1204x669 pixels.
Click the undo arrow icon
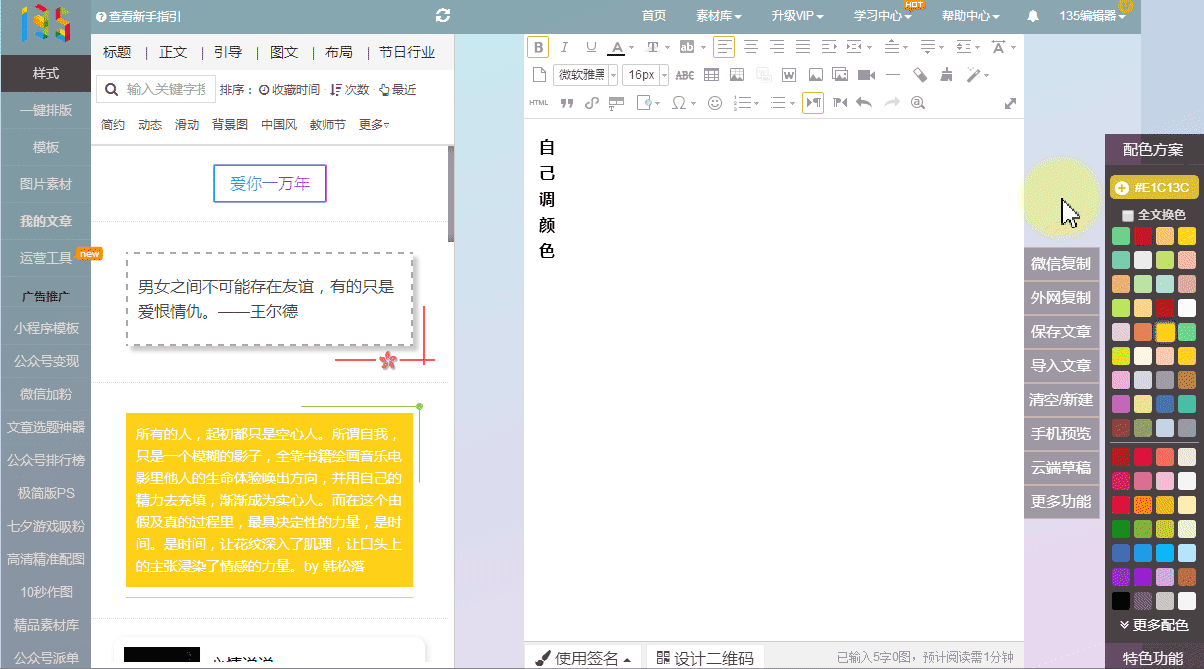(x=864, y=102)
